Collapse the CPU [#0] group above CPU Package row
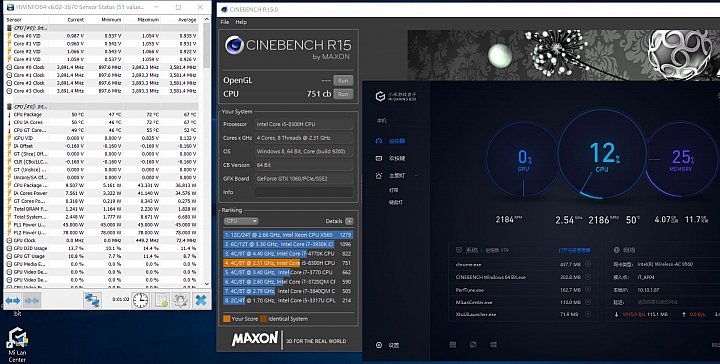The image size is (720, 364). pyautogui.click(x=9, y=106)
